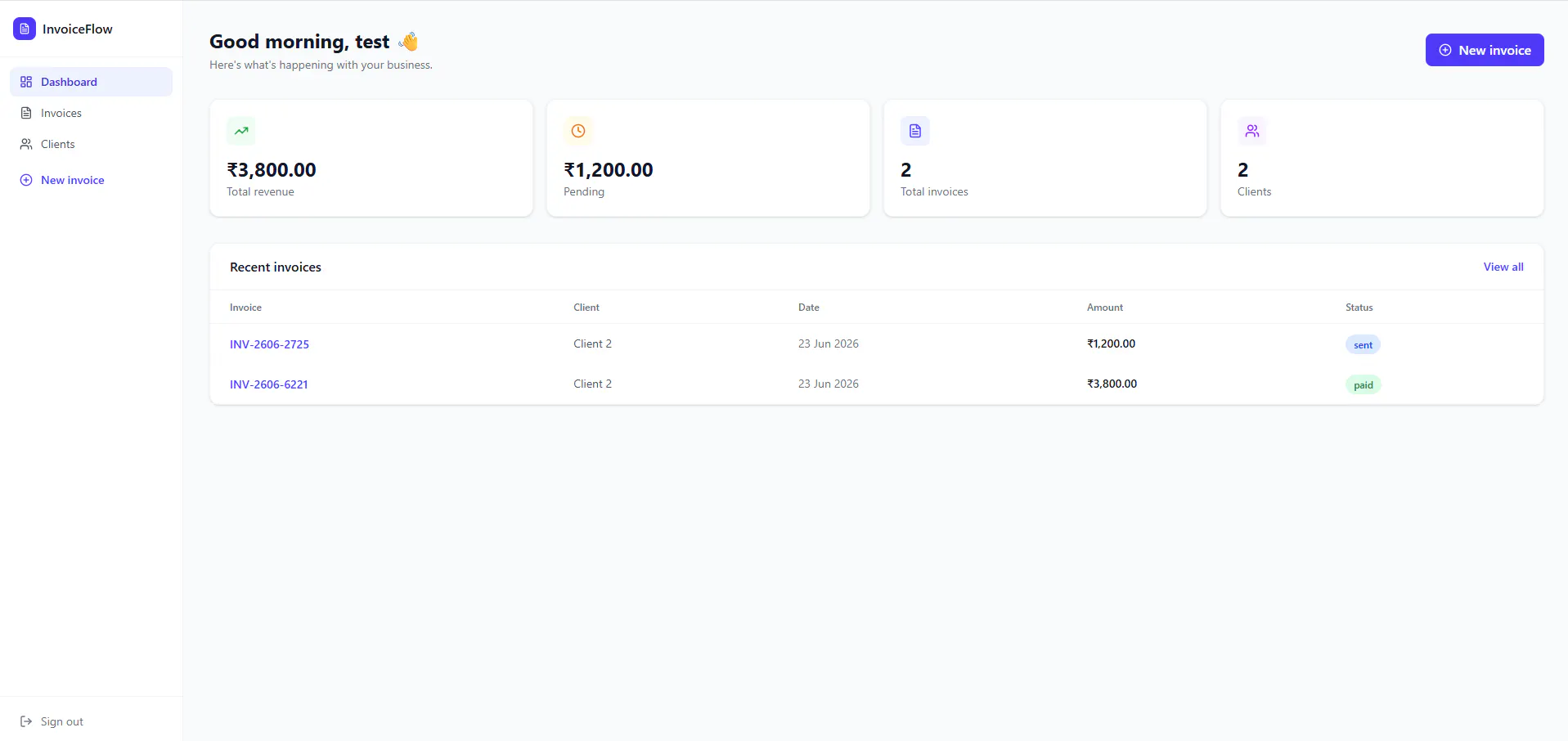Screen dimensions: 1568x741
Task: Open the Dashboard menu item
Action: point(91,82)
